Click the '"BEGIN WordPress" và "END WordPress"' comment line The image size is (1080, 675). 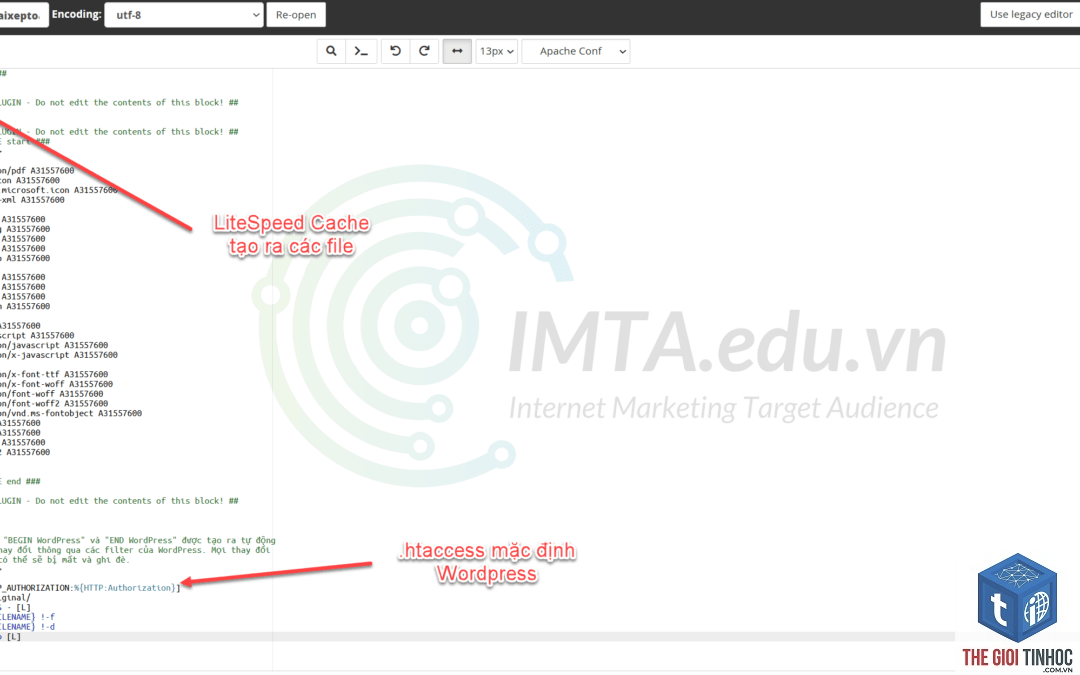[x=140, y=540]
